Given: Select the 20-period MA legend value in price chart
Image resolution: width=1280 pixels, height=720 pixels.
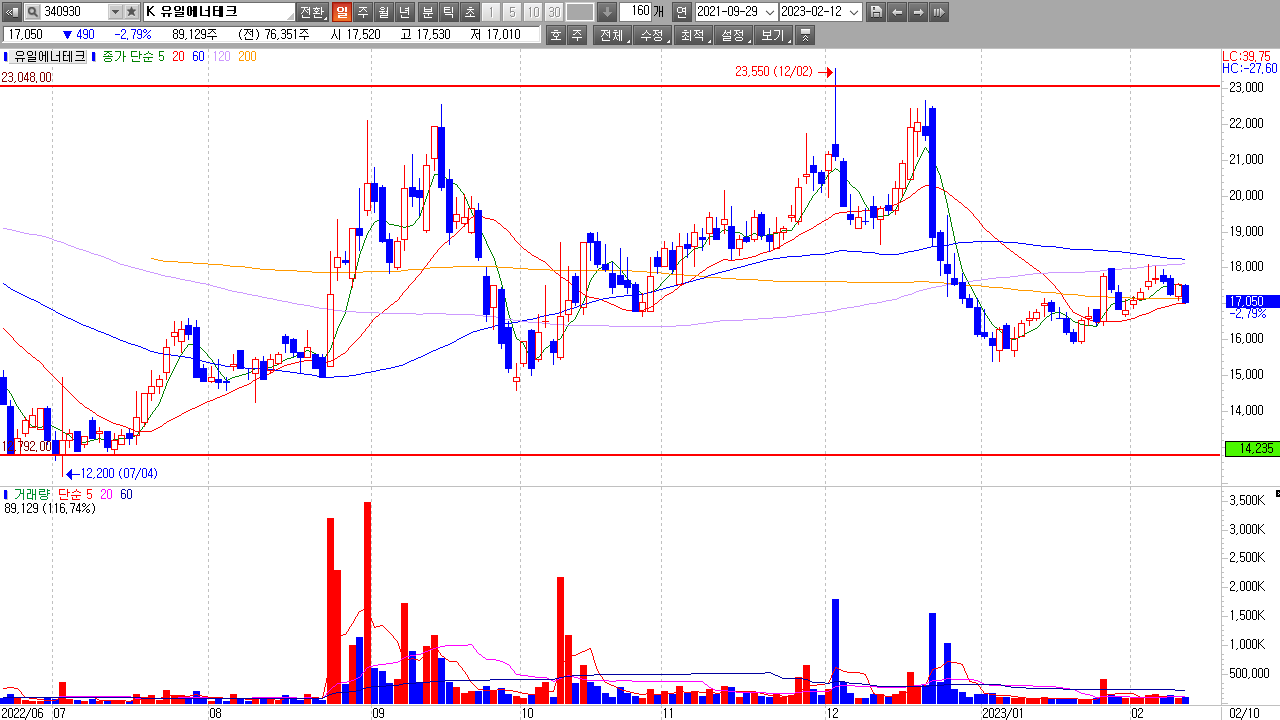Looking at the screenshot, I should (178, 57).
